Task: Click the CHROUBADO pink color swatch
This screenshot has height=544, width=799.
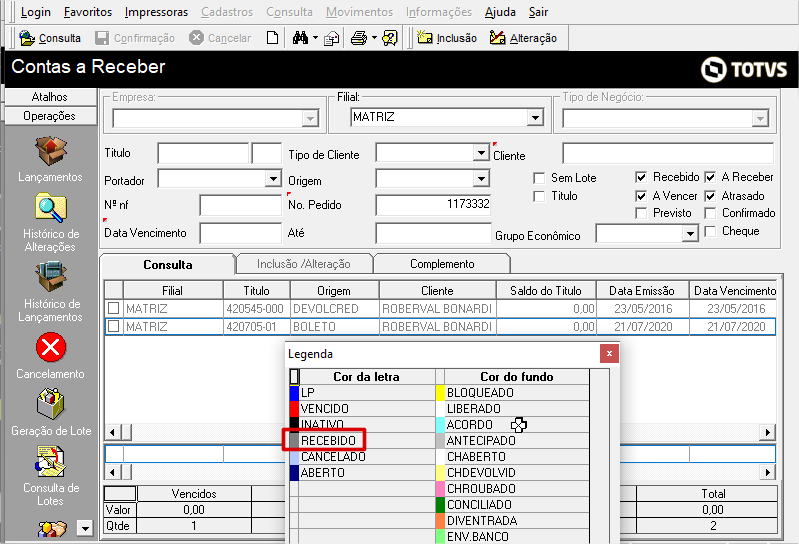Action: click(x=440, y=488)
